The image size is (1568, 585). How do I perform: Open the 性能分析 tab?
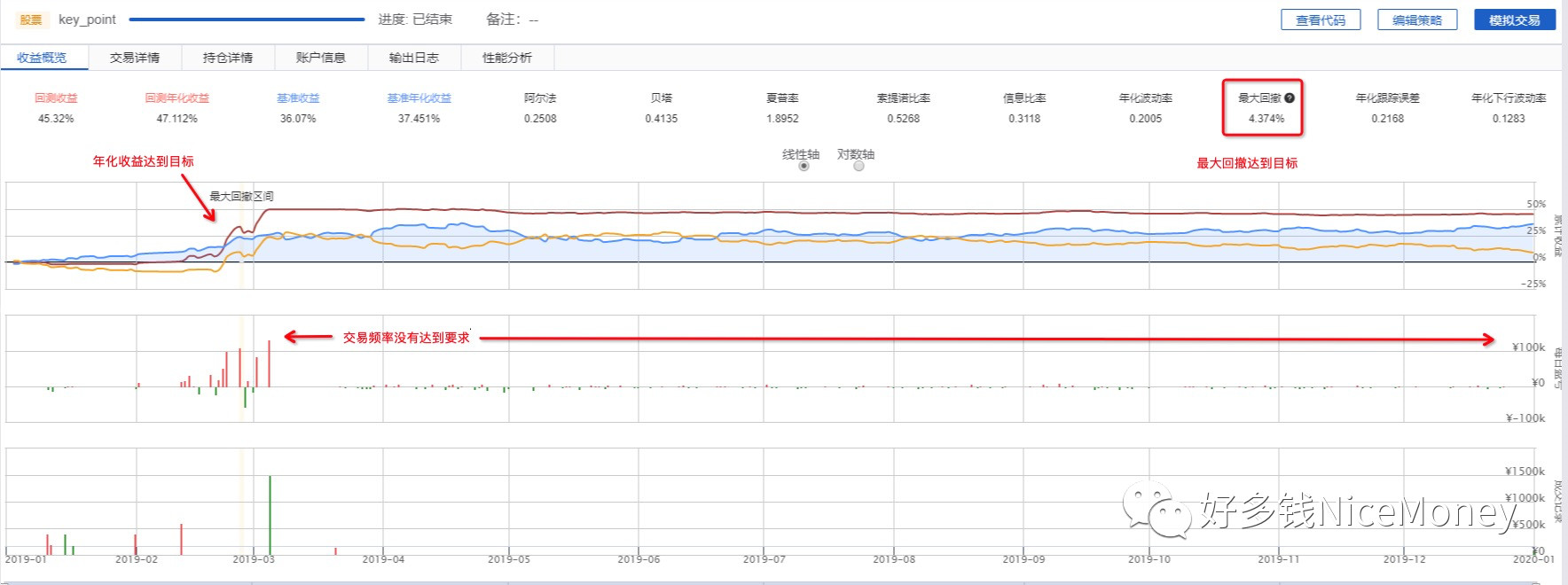tap(507, 58)
